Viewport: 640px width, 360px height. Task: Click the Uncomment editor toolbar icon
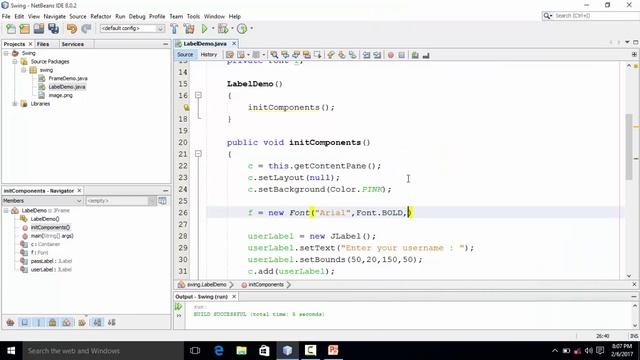[x=426, y=55]
